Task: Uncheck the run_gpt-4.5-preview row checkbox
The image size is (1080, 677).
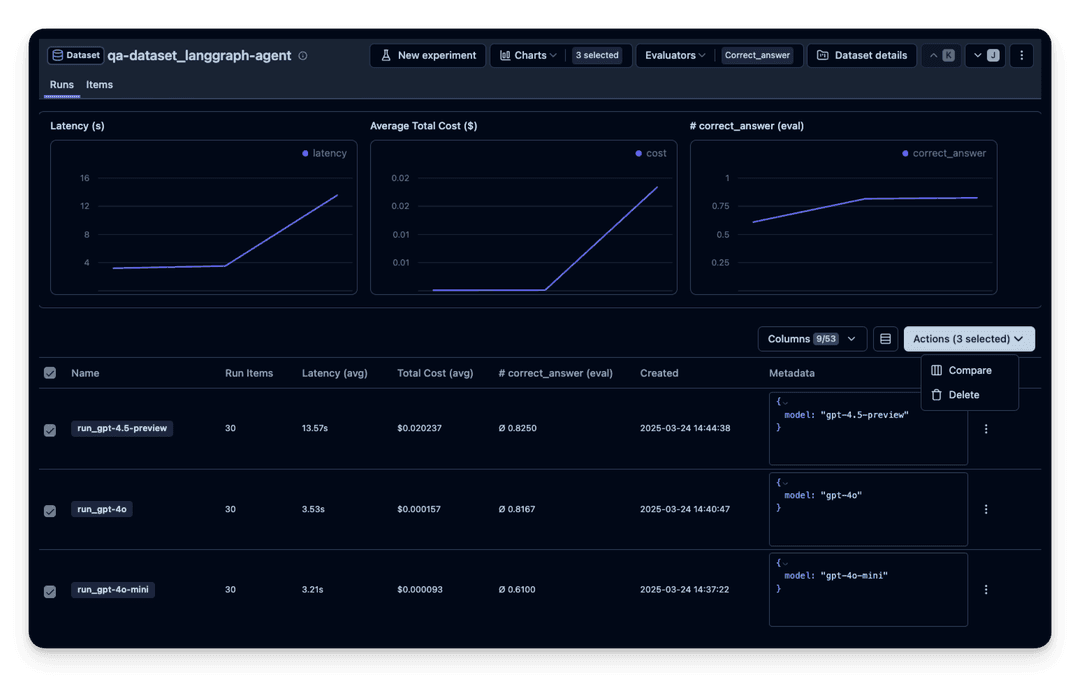Action: click(50, 430)
